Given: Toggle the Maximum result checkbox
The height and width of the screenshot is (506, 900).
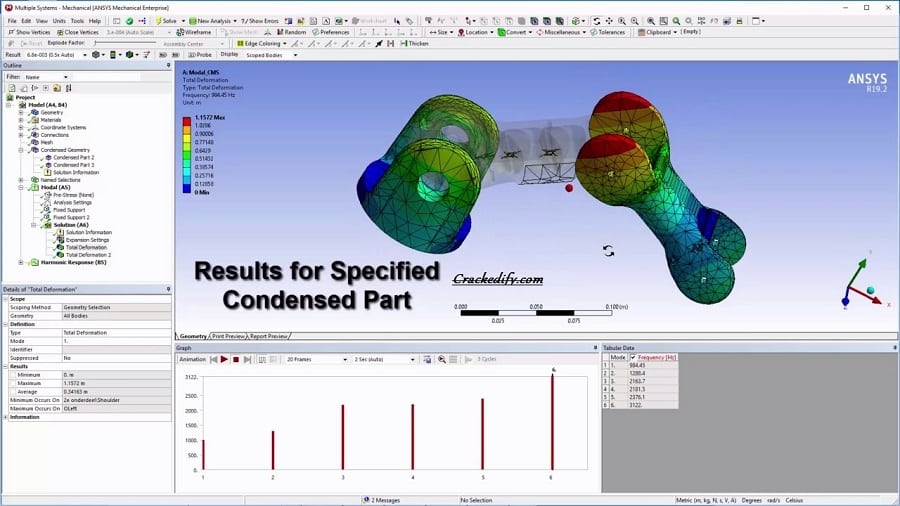Looking at the screenshot, I should click(13, 383).
